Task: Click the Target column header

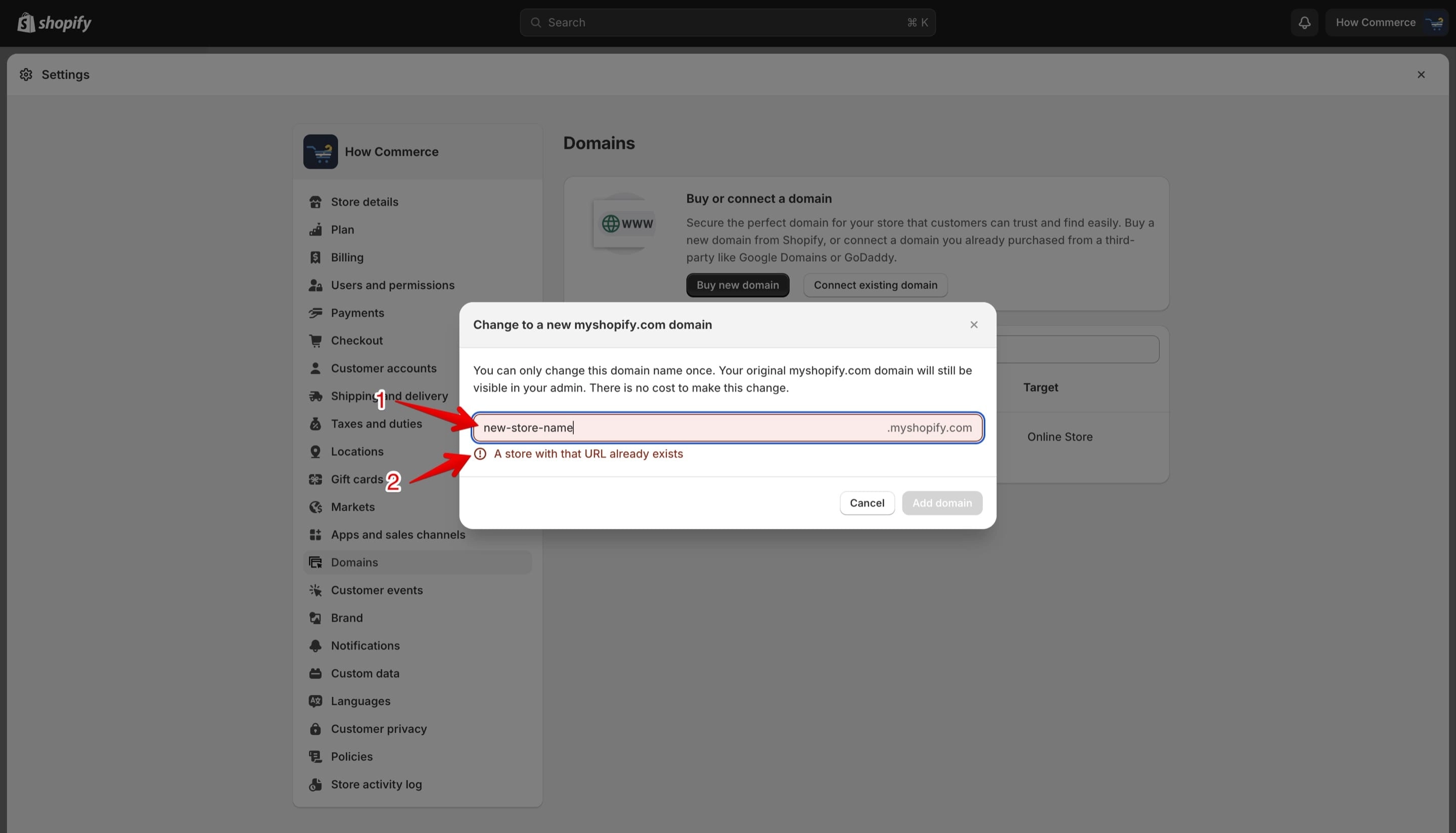Action: pos(1040,387)
